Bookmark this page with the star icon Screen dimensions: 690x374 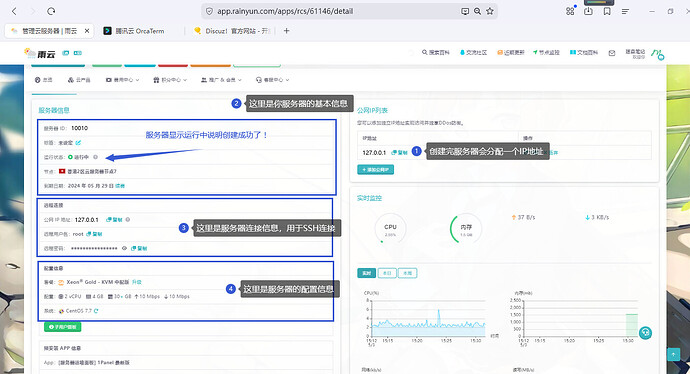pyautogui.click(x=490, y=11)
